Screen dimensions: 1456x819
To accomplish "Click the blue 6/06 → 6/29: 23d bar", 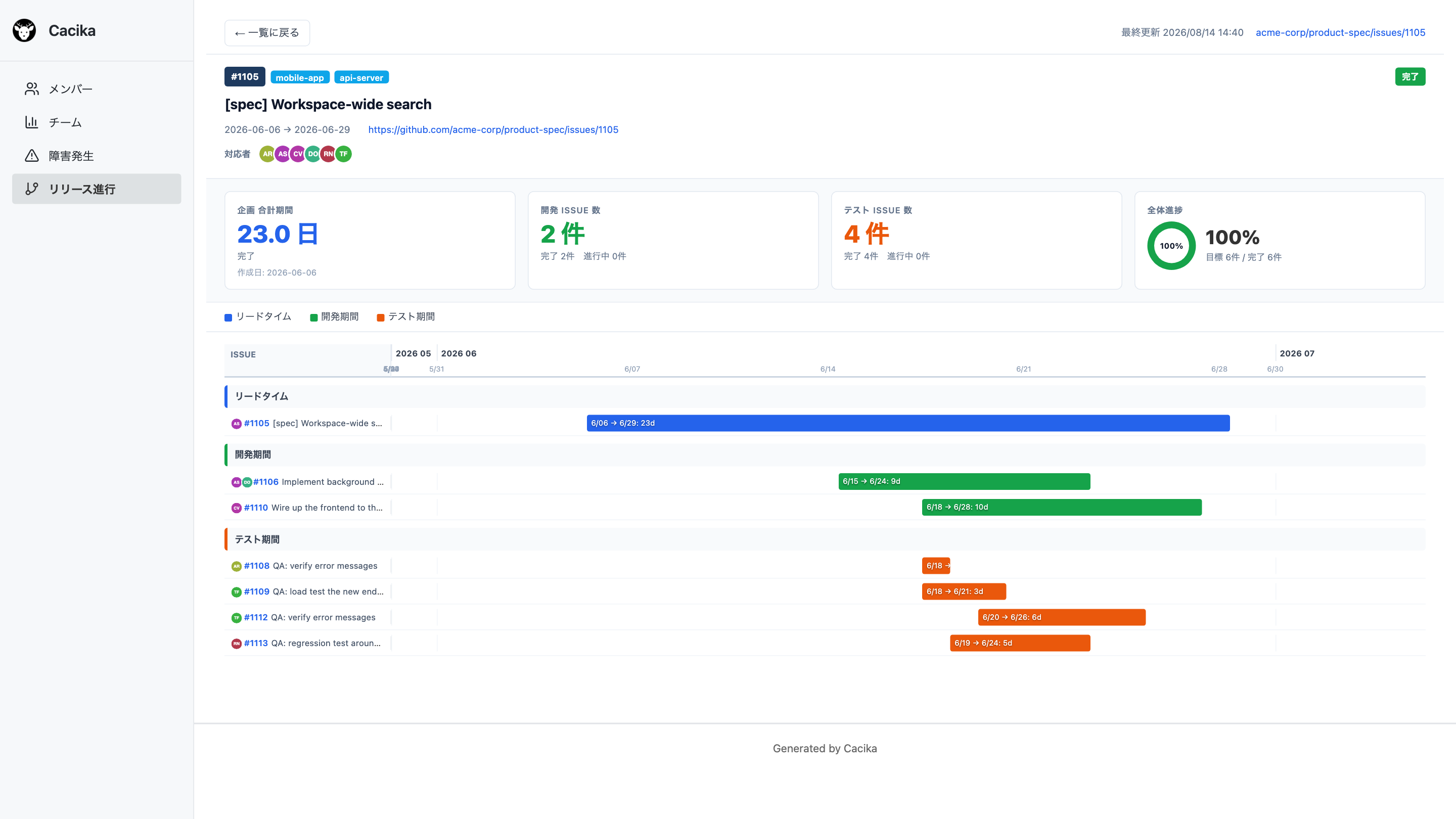I will pyautogui.click(x=908, y=423).
